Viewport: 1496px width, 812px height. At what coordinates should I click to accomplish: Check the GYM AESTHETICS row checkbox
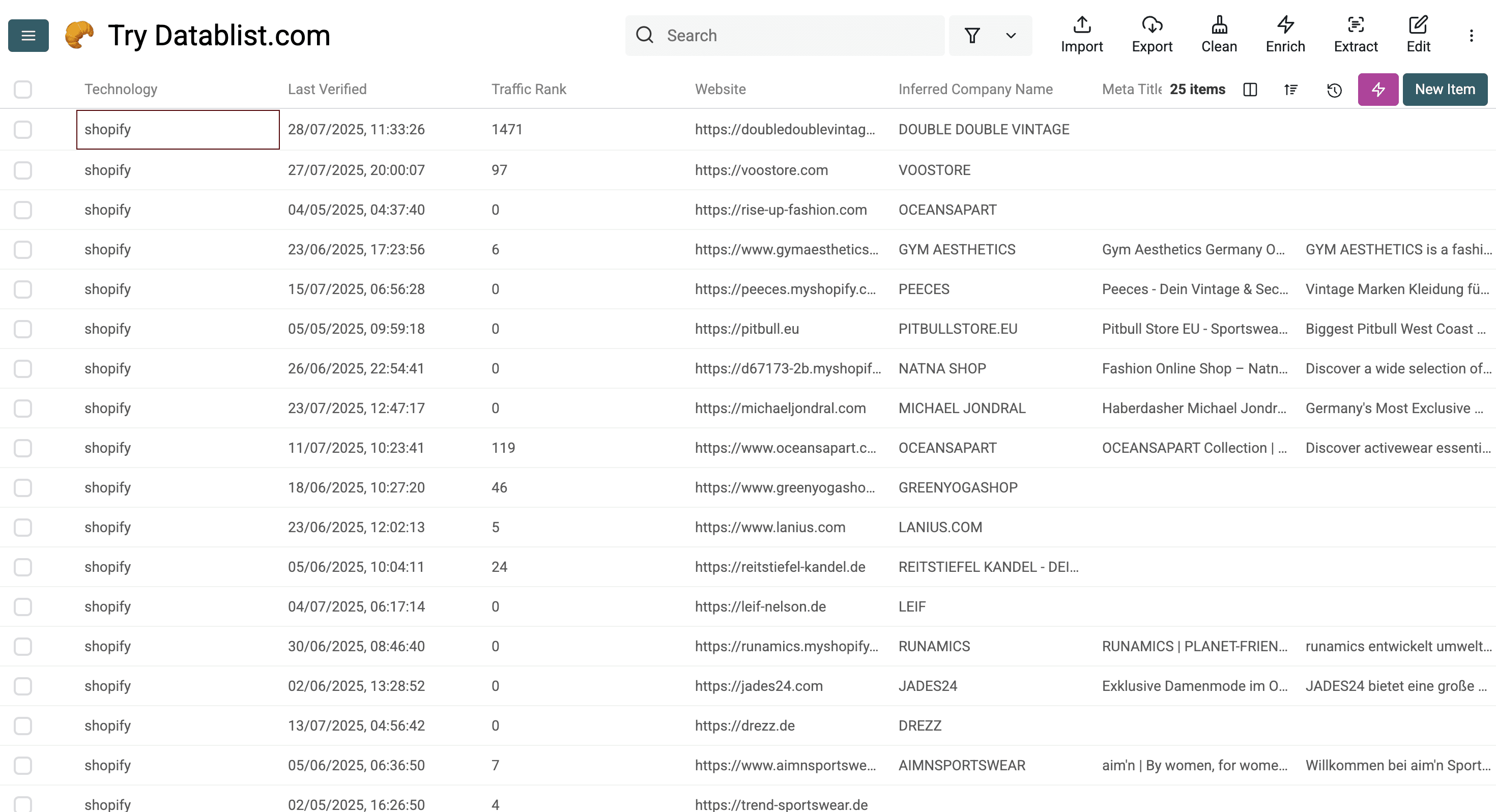pos(23,249)
